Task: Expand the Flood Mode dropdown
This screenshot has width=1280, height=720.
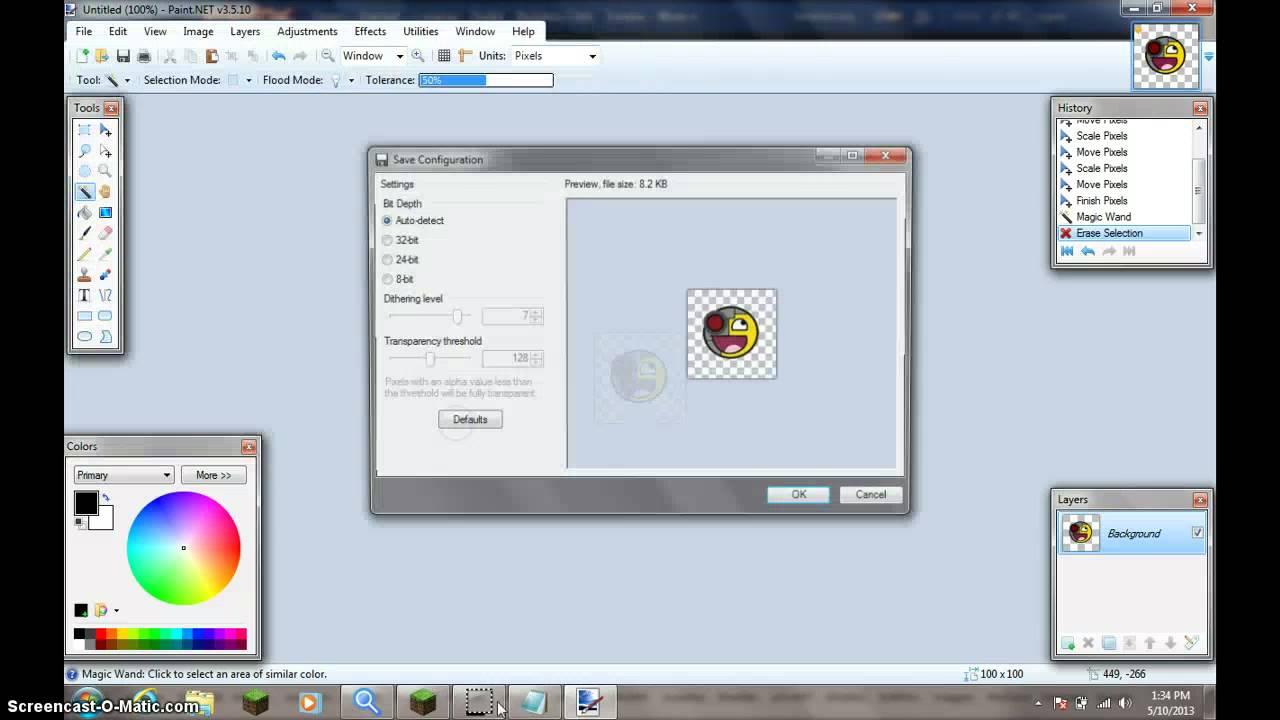Action: 351,80
